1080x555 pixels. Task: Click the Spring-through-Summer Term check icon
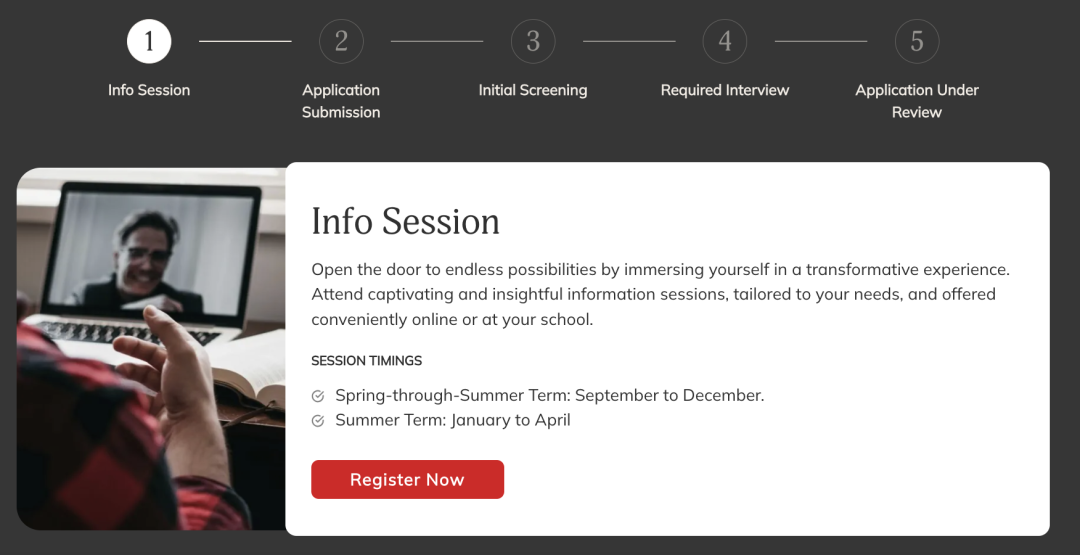[x=318, y=396]
